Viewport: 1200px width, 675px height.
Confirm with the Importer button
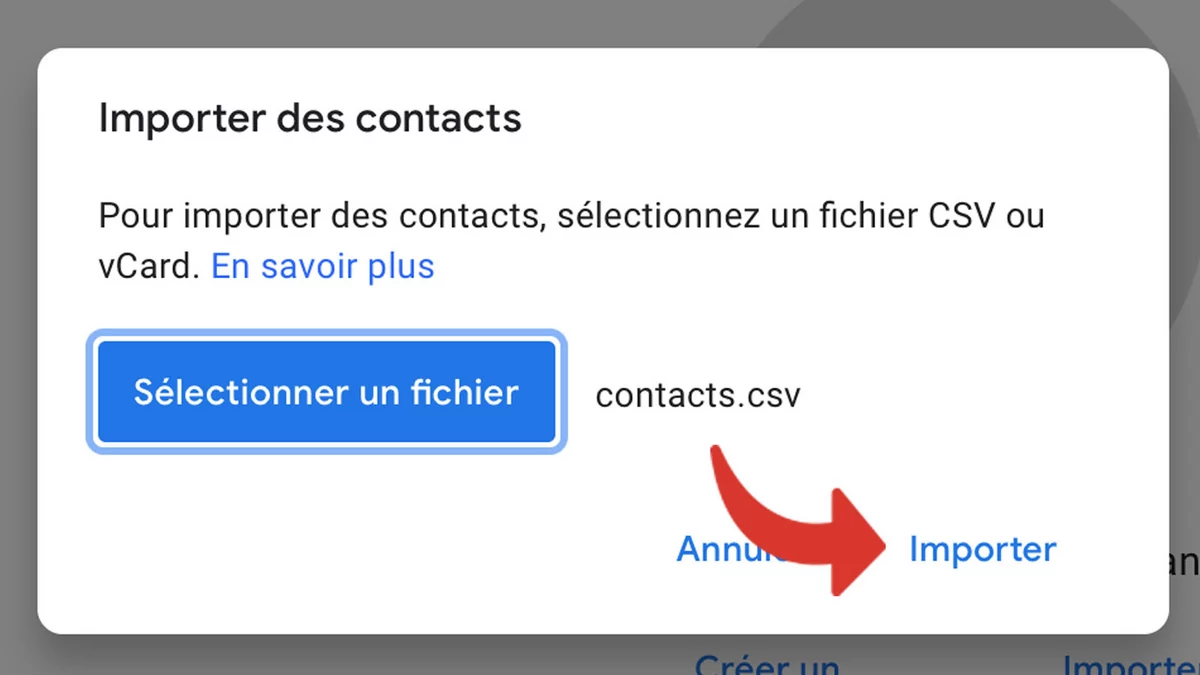982,549
